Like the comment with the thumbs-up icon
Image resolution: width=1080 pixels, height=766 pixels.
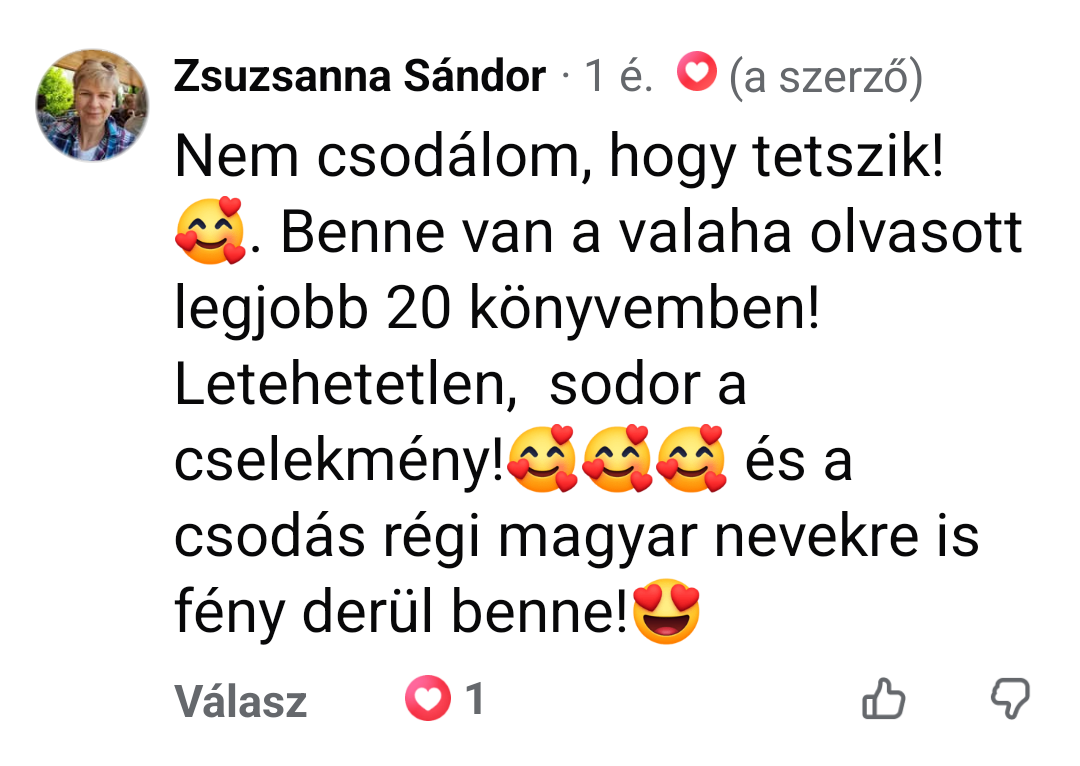pos(883,698)
